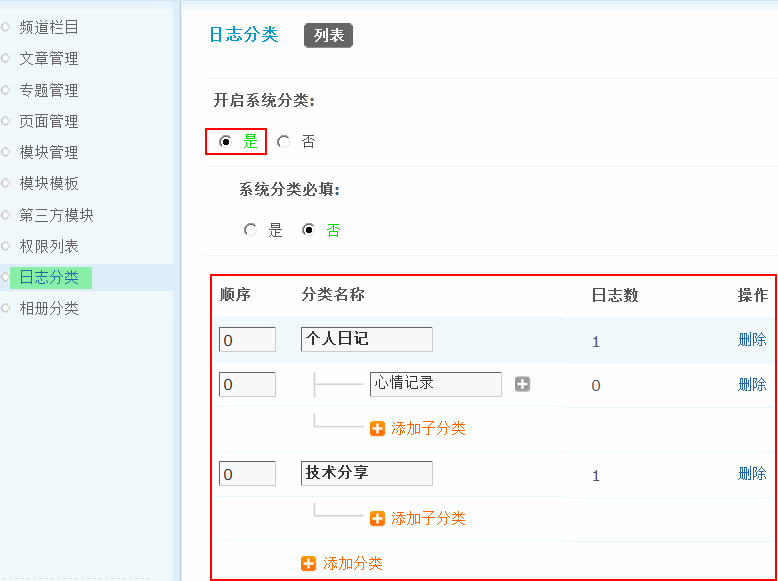Click the gray plus icon beside 心情记录
The width and height of the screenshot is (778, 581).
[522, 384]
